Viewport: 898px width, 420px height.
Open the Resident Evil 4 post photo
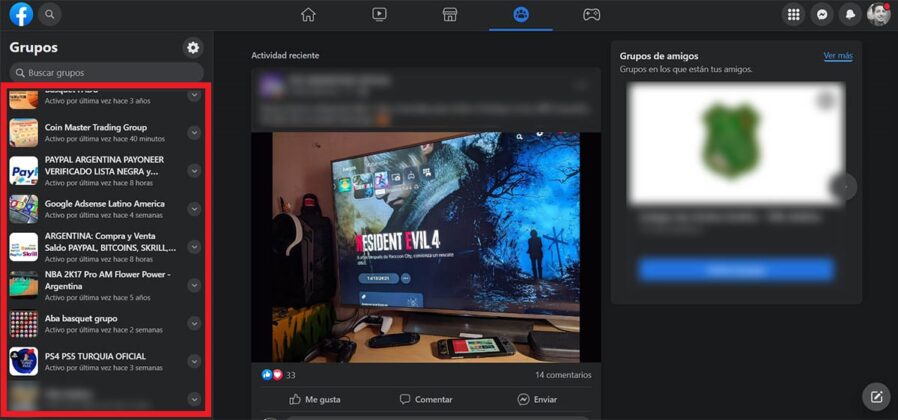click(426, 247)
